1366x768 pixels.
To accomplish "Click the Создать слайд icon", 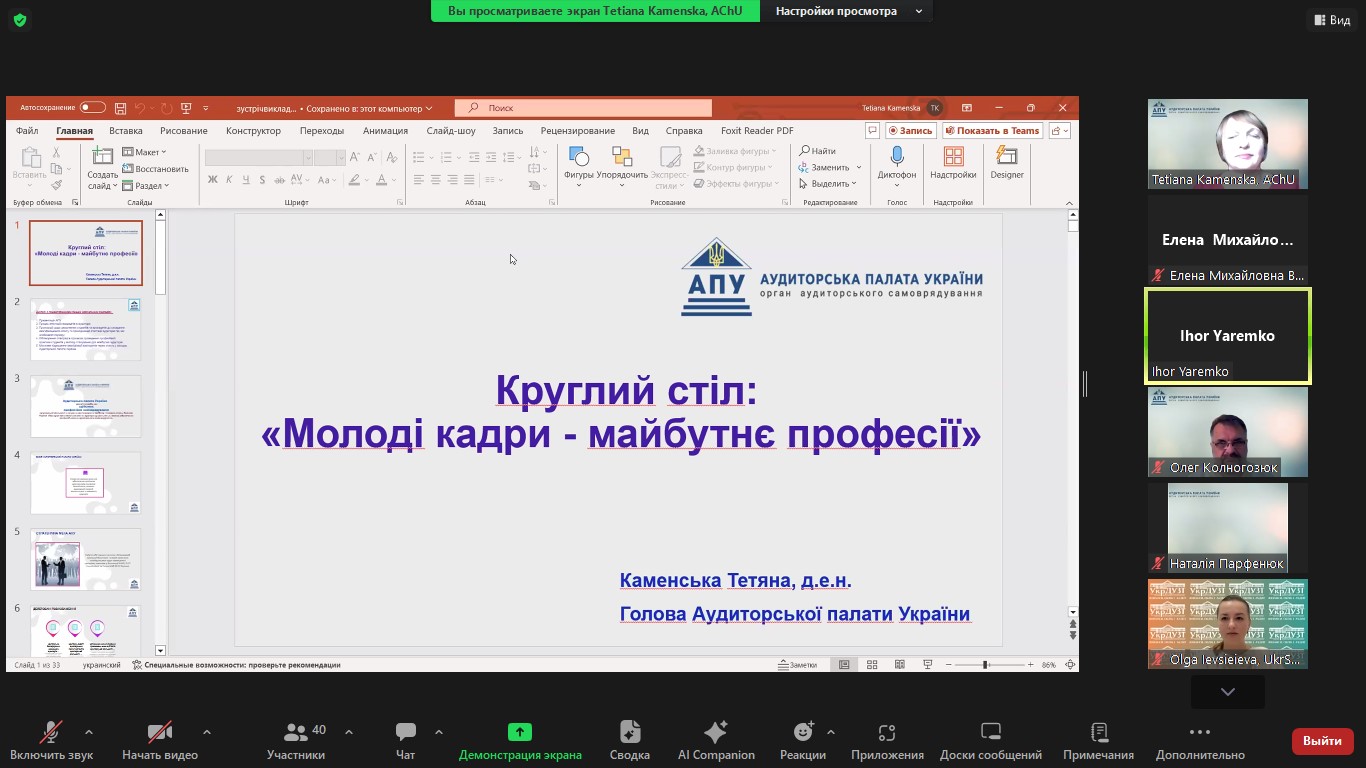I will [x=102, y=168].
